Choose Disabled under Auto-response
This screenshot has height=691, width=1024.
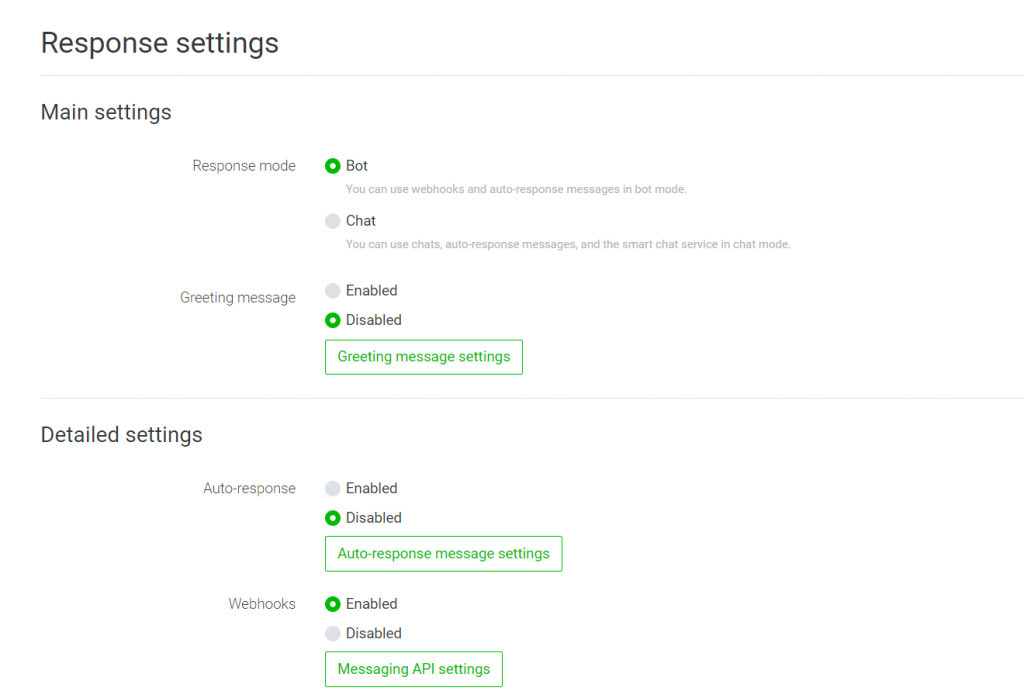[333, 518]
